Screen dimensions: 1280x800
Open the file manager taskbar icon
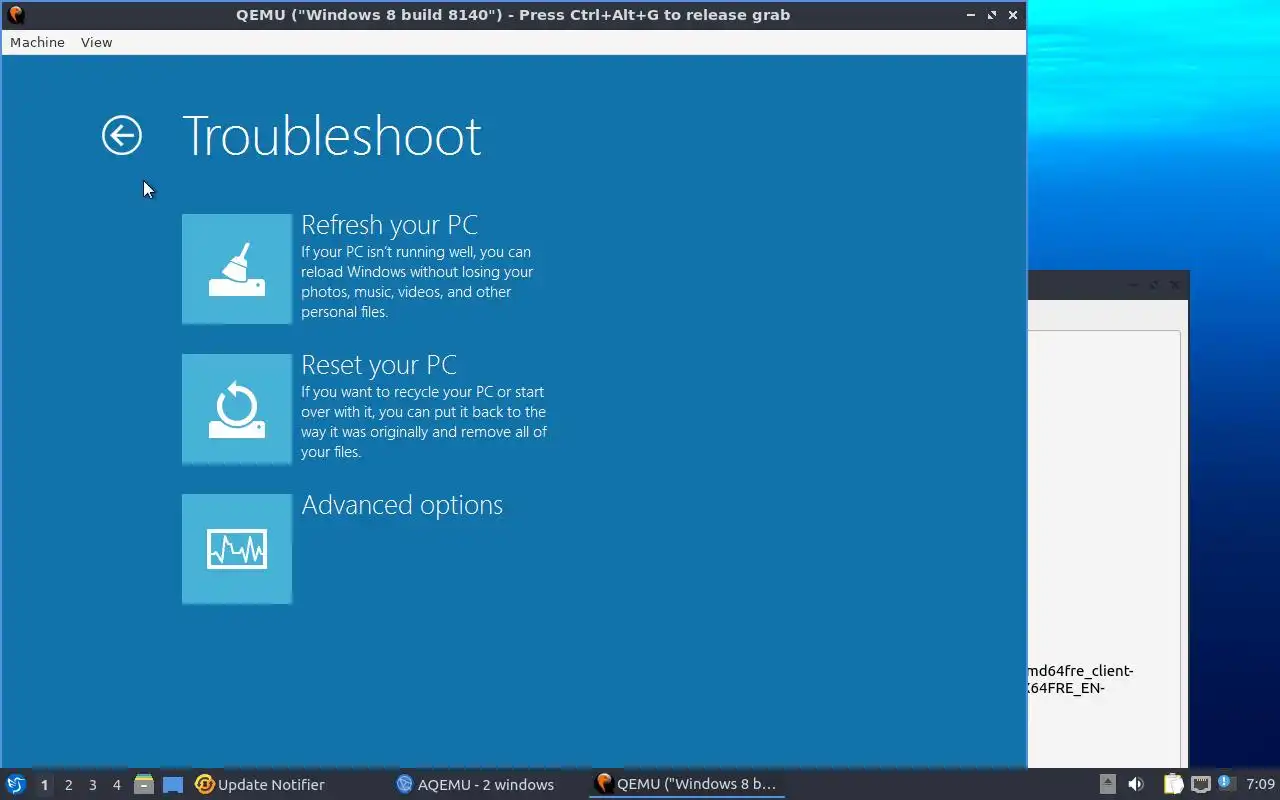[x=144, y=785]
